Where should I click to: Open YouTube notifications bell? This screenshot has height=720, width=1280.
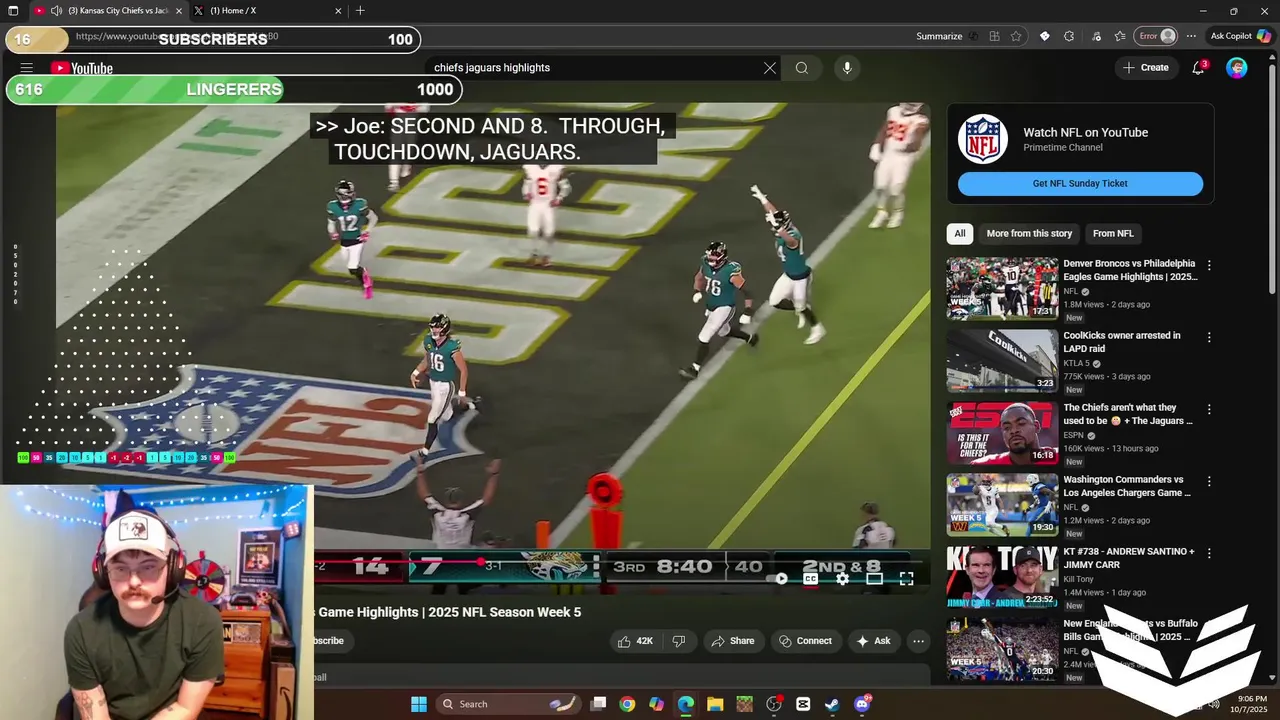click(x=1198, y=68)
